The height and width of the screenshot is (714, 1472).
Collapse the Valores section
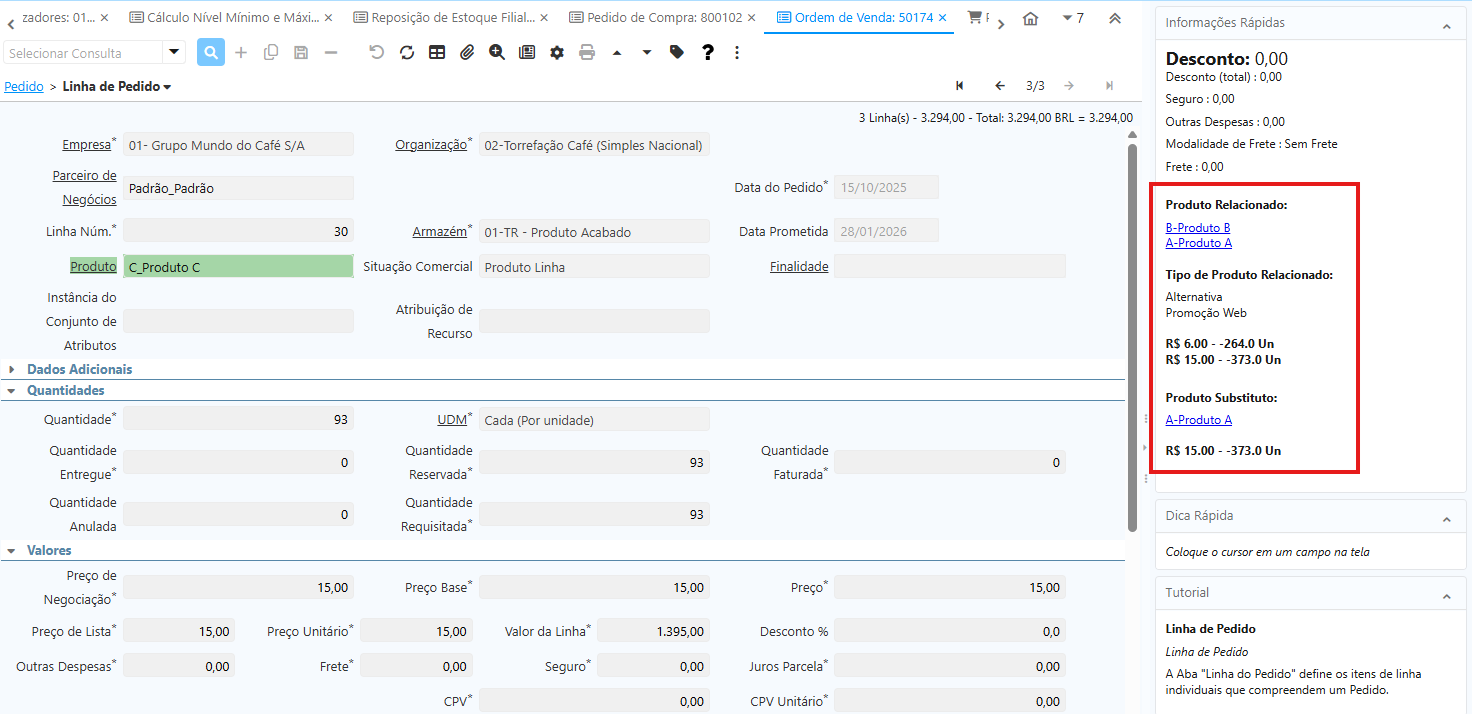(49, 550)
